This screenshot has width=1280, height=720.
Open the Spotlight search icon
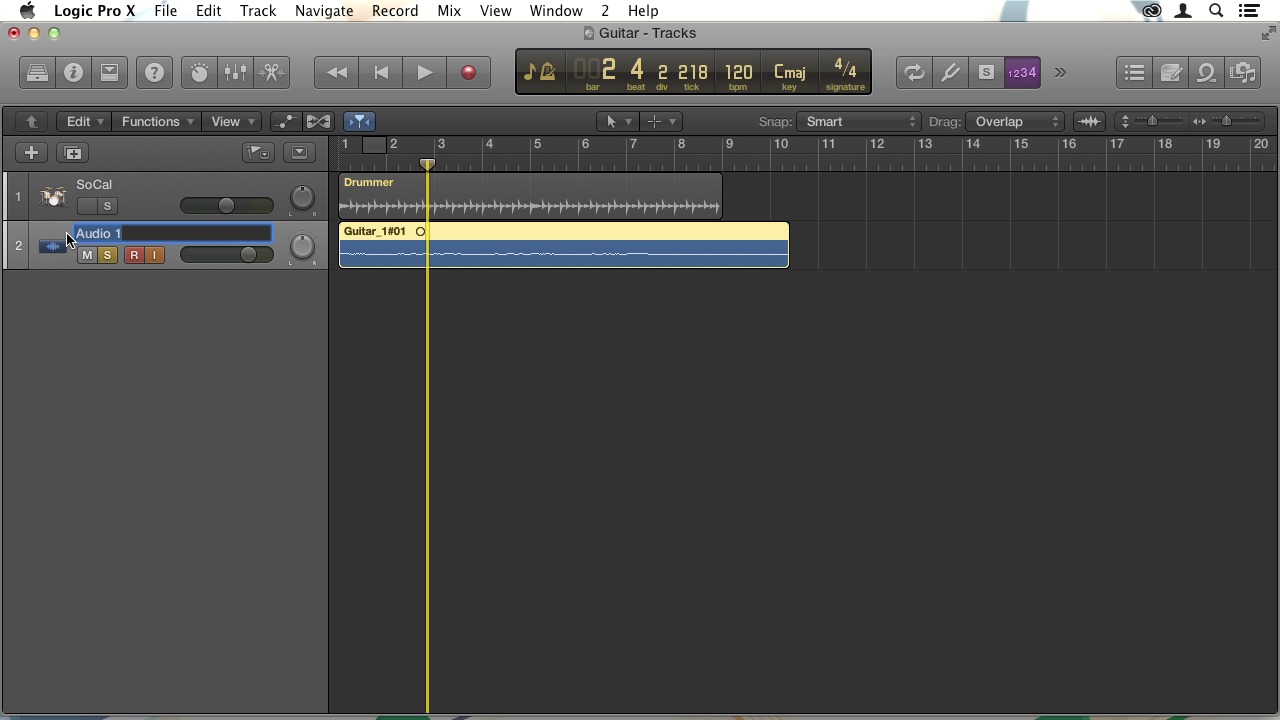click(x=1216, y=11)
